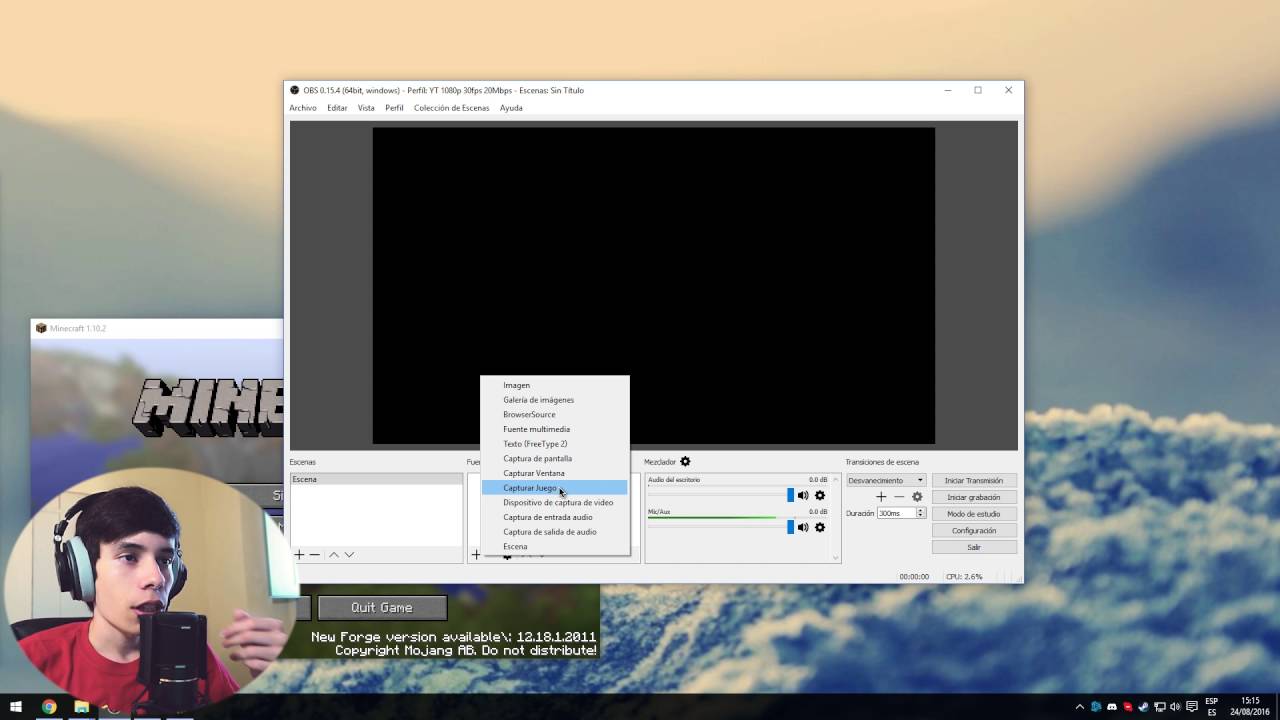Choose Capturar Ventana option
The width and height of the screenshot is (1280, 720).
555,473
